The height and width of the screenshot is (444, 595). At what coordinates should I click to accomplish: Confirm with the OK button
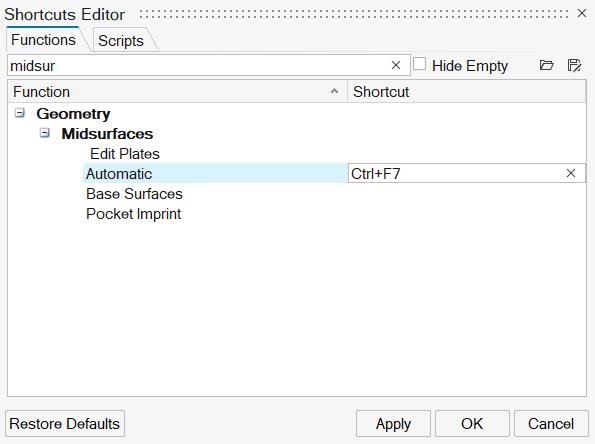click(472, 424)
